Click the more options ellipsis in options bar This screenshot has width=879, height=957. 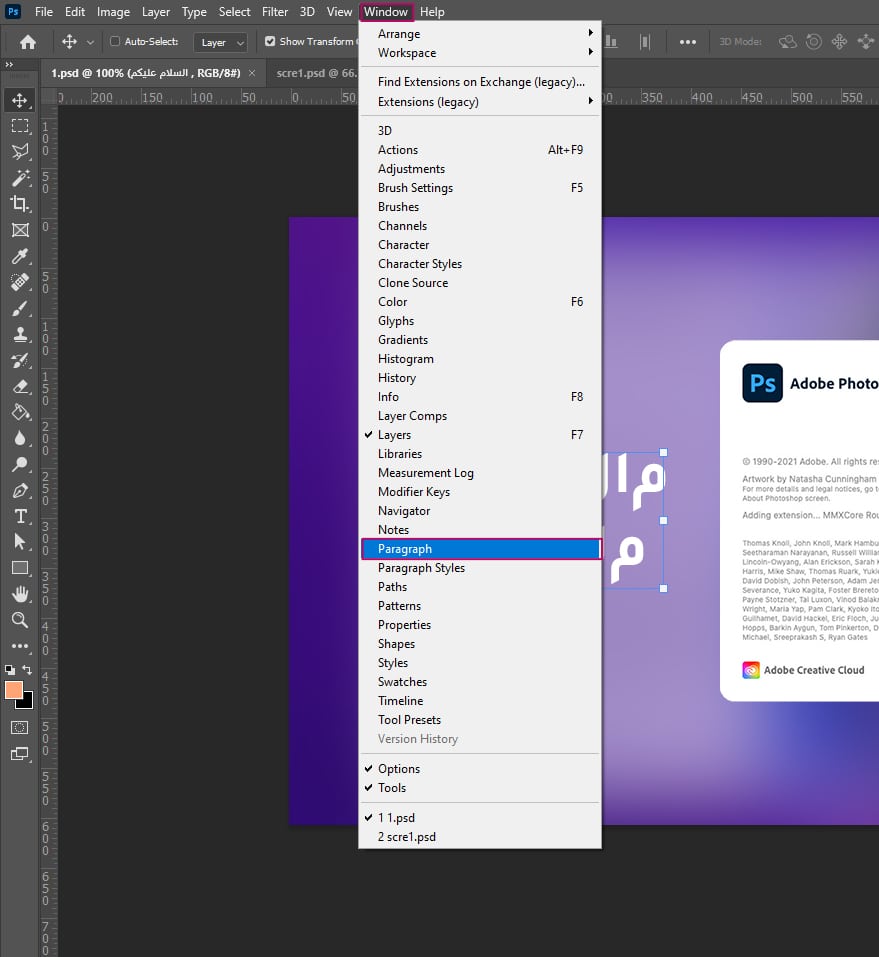click(x=688, y=42)
